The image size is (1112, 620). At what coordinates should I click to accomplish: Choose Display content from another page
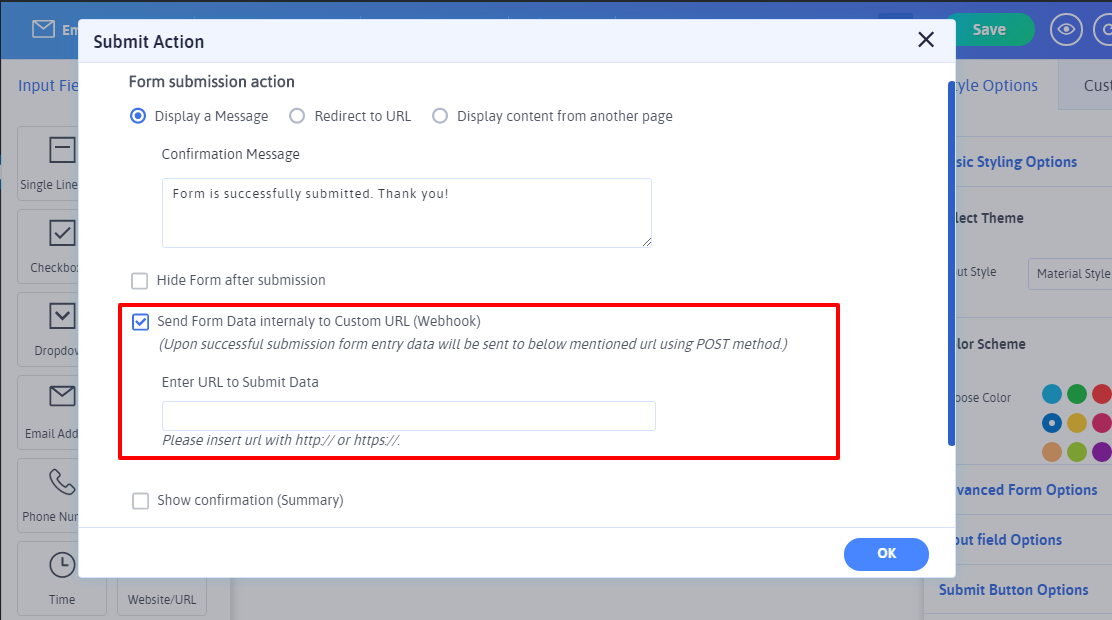tap(440, 116)
